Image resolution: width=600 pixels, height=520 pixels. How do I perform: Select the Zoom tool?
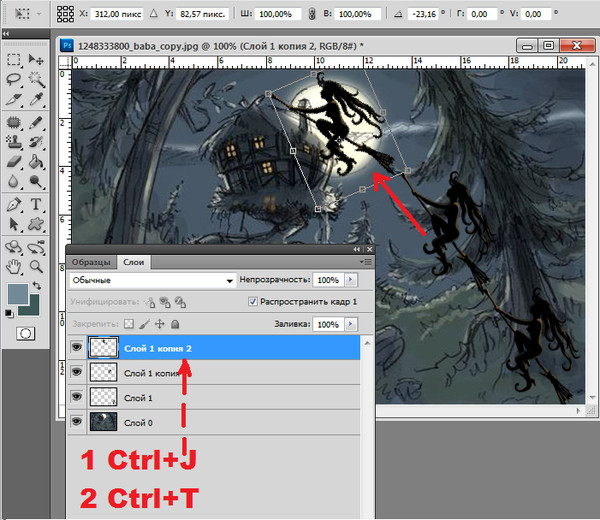pyautogui.click(x=36, y=266)
